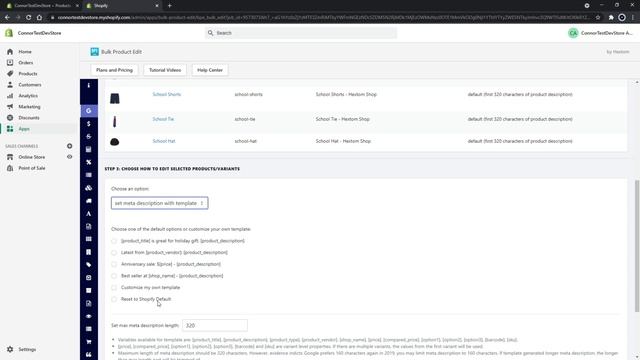Select 'Latest from [product_vendor]' template option

pos(114,253)
